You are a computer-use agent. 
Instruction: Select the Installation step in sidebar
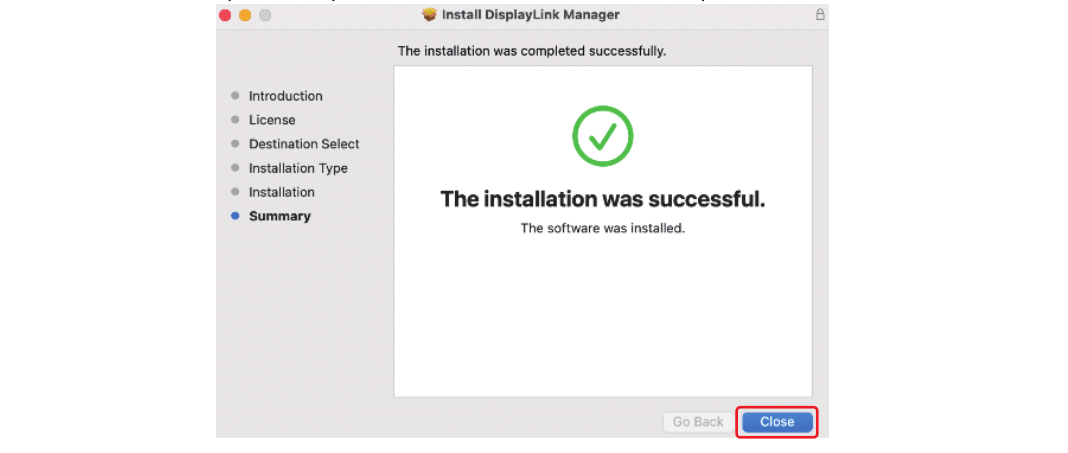click(x=281, y=192)
